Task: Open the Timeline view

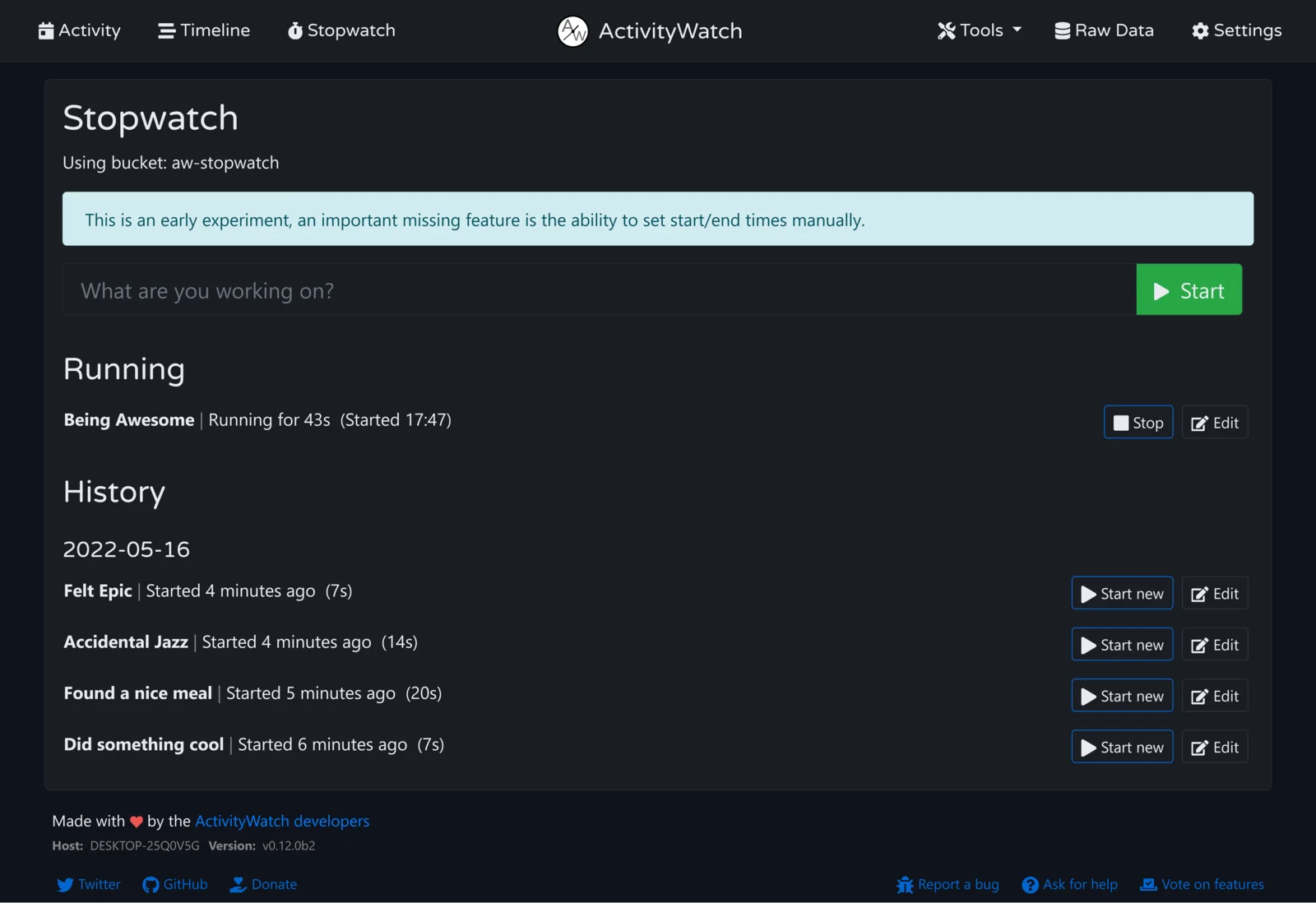Action: click(x=204, y=30)
